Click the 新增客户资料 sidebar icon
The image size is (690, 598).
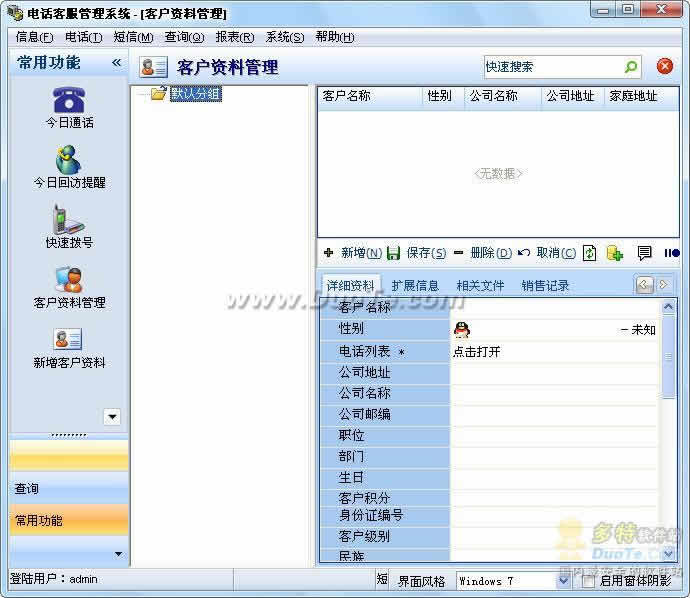click(69, 346)
